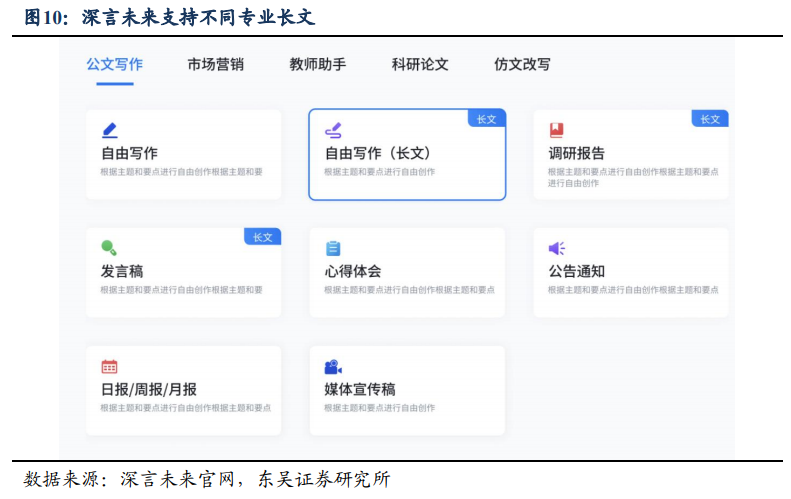Screen dimensions: 791x499
Task: Click the blue clipboard icon for 心得体会
Action: (x=333, y=248)
